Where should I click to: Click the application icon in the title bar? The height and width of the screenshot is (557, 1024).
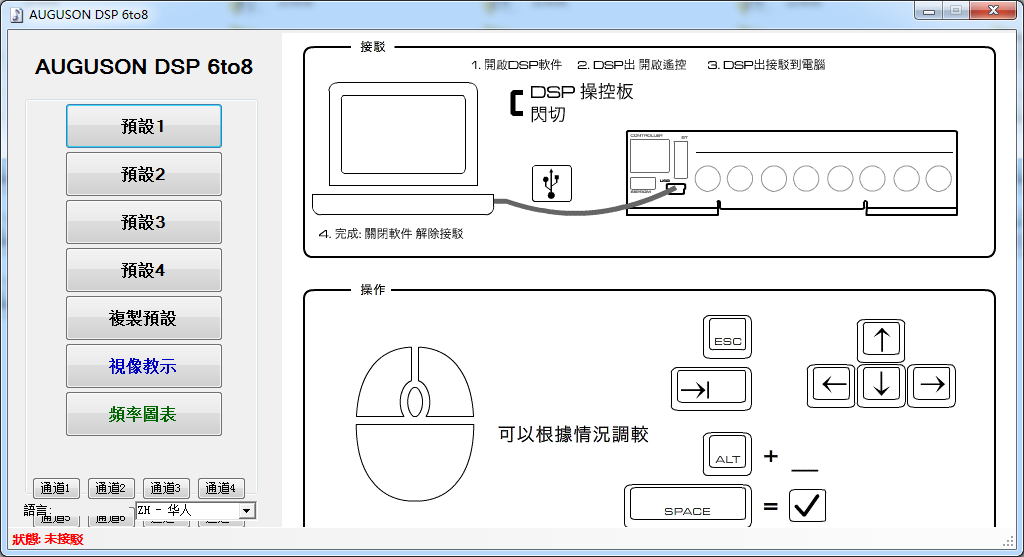(x=17, y=14)
